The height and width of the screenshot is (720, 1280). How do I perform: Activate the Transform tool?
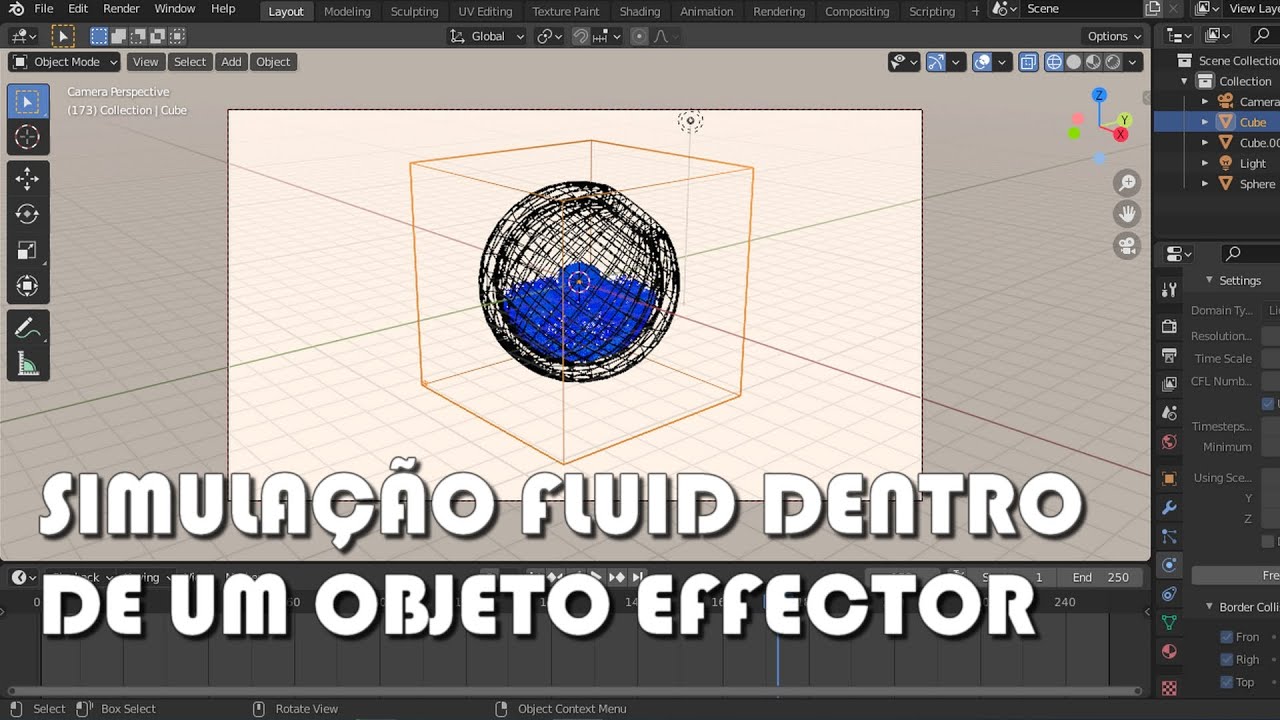27,286
